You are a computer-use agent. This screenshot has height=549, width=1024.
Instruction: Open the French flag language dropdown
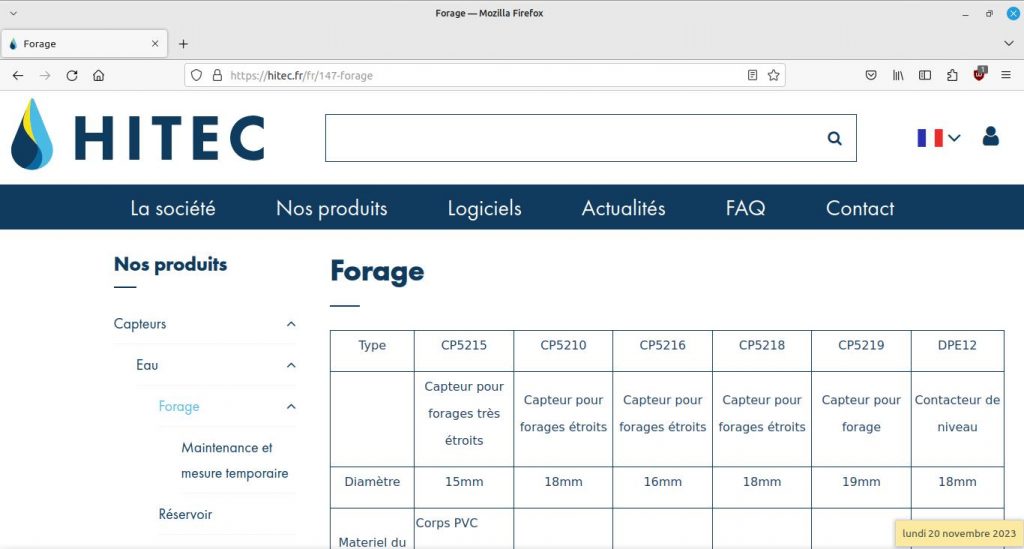click(x=938, y=138)
